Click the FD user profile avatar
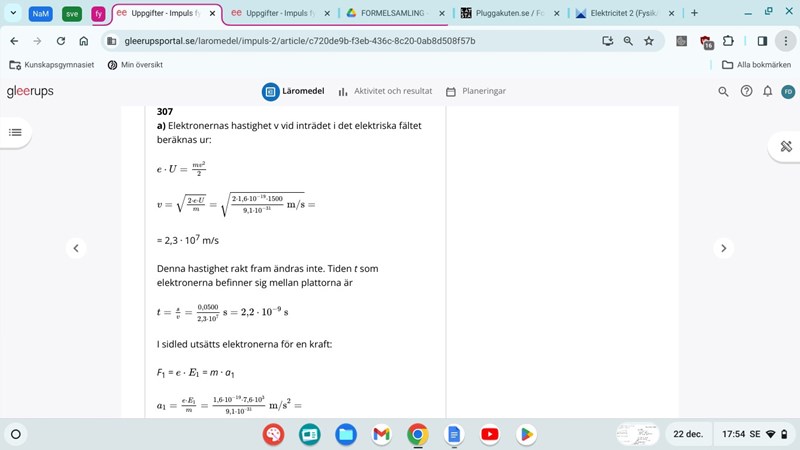 (788, 91)
